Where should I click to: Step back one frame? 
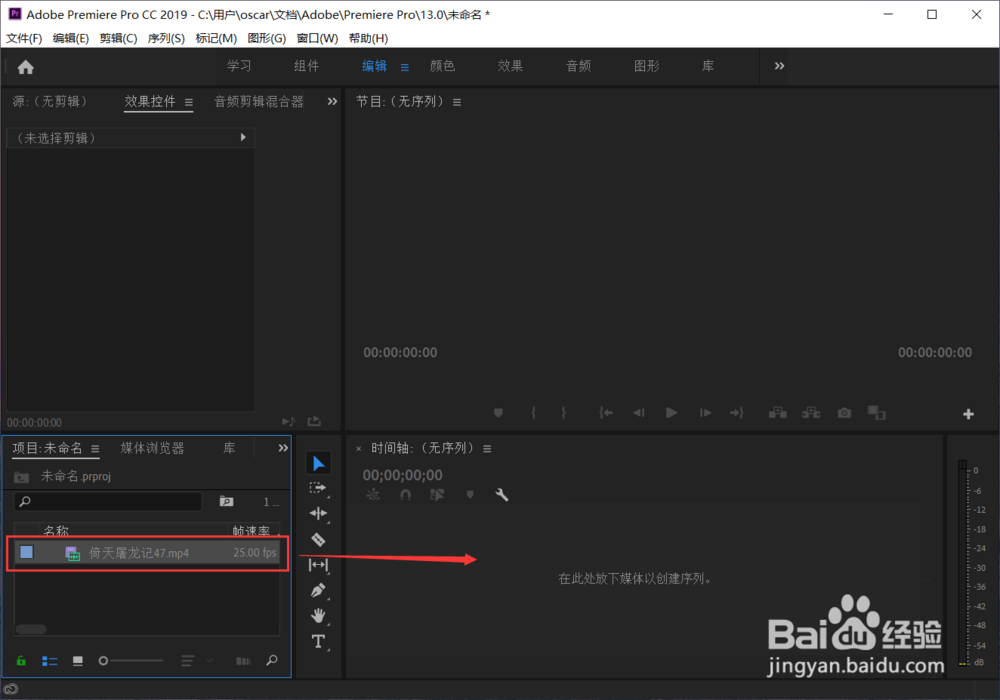(638, 413)
